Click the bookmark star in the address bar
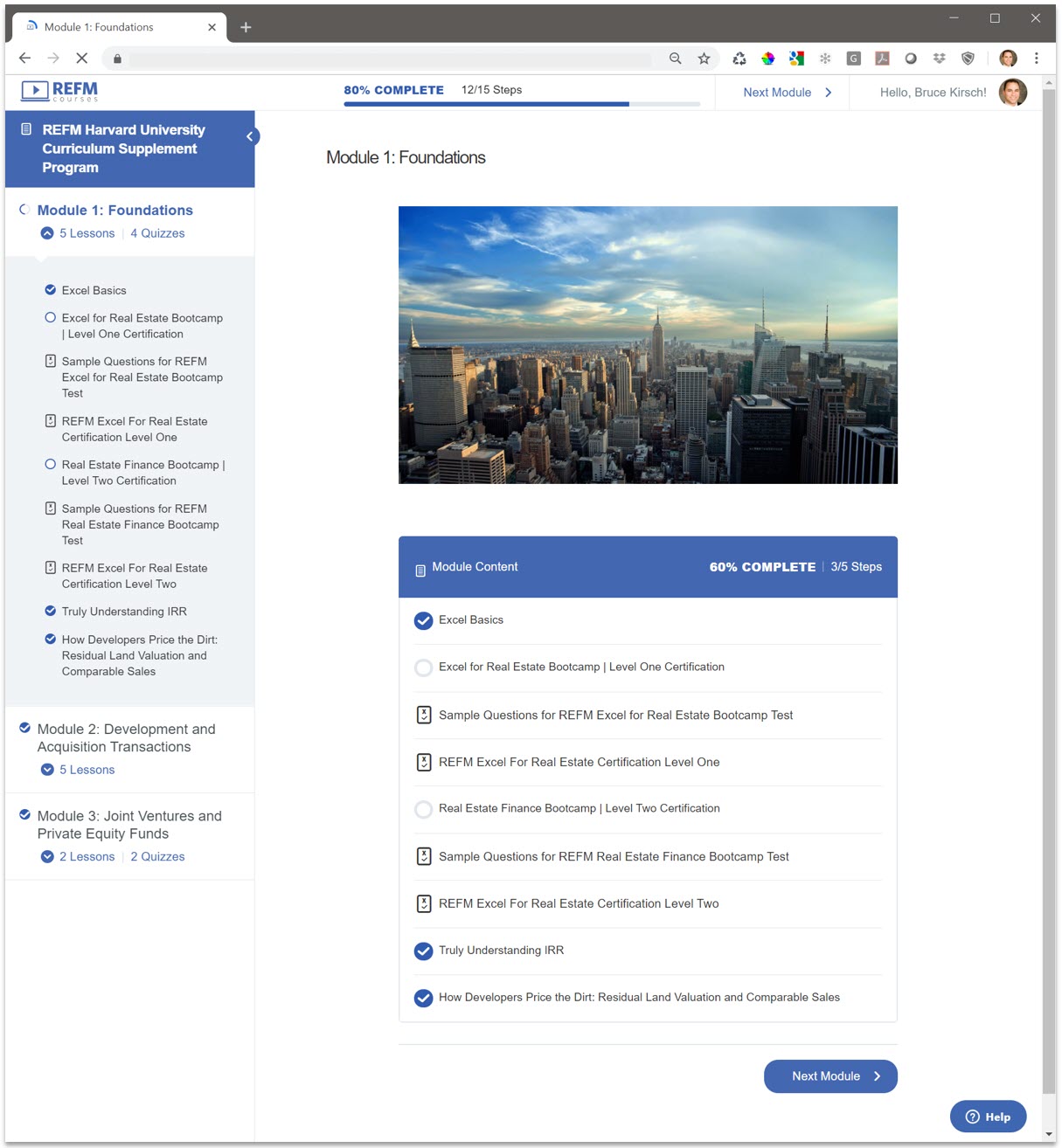This screenshot has width=1062, height=1148. 704,58
